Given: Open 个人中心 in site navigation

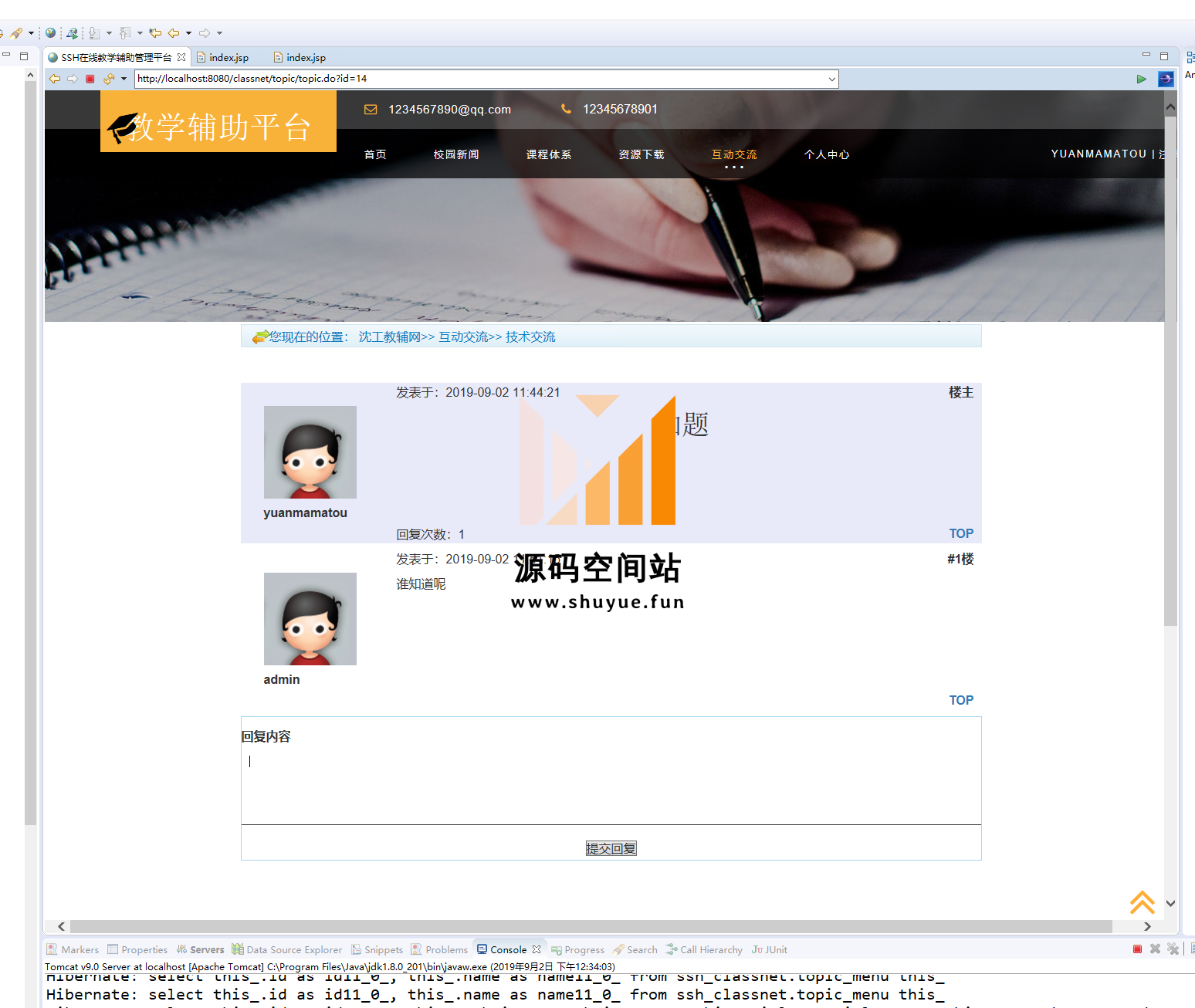Looking at the screenshot, I should (x=827, y=154).
